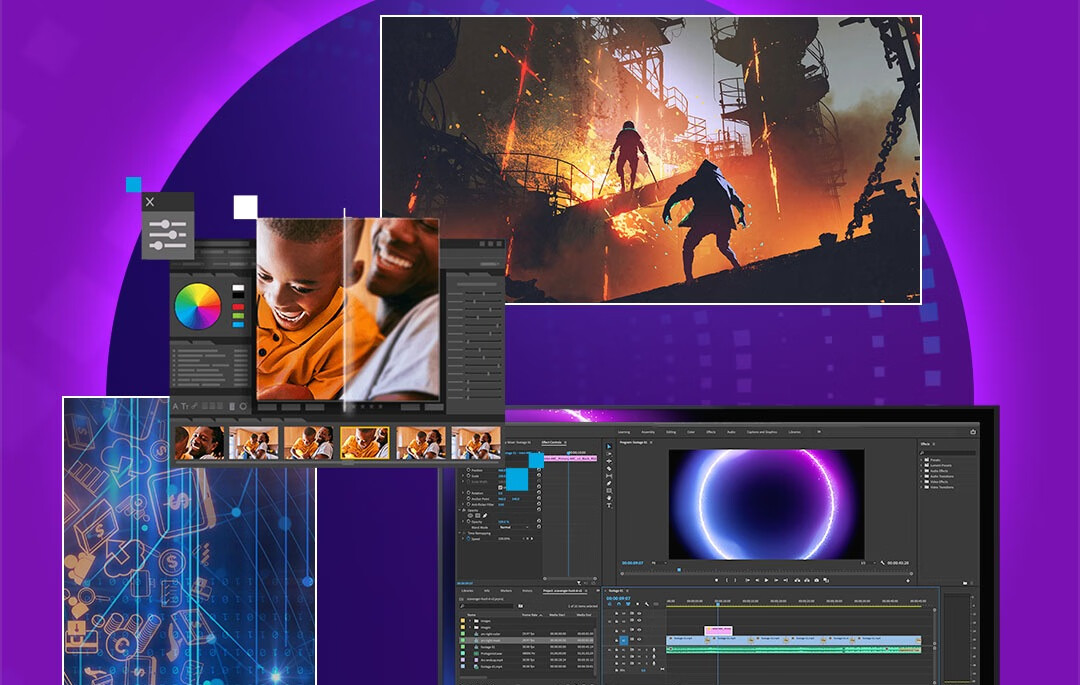This screenshot has width=1080, height=685.
Task: Click Mark Out in Program monitor
Action: 736,580
